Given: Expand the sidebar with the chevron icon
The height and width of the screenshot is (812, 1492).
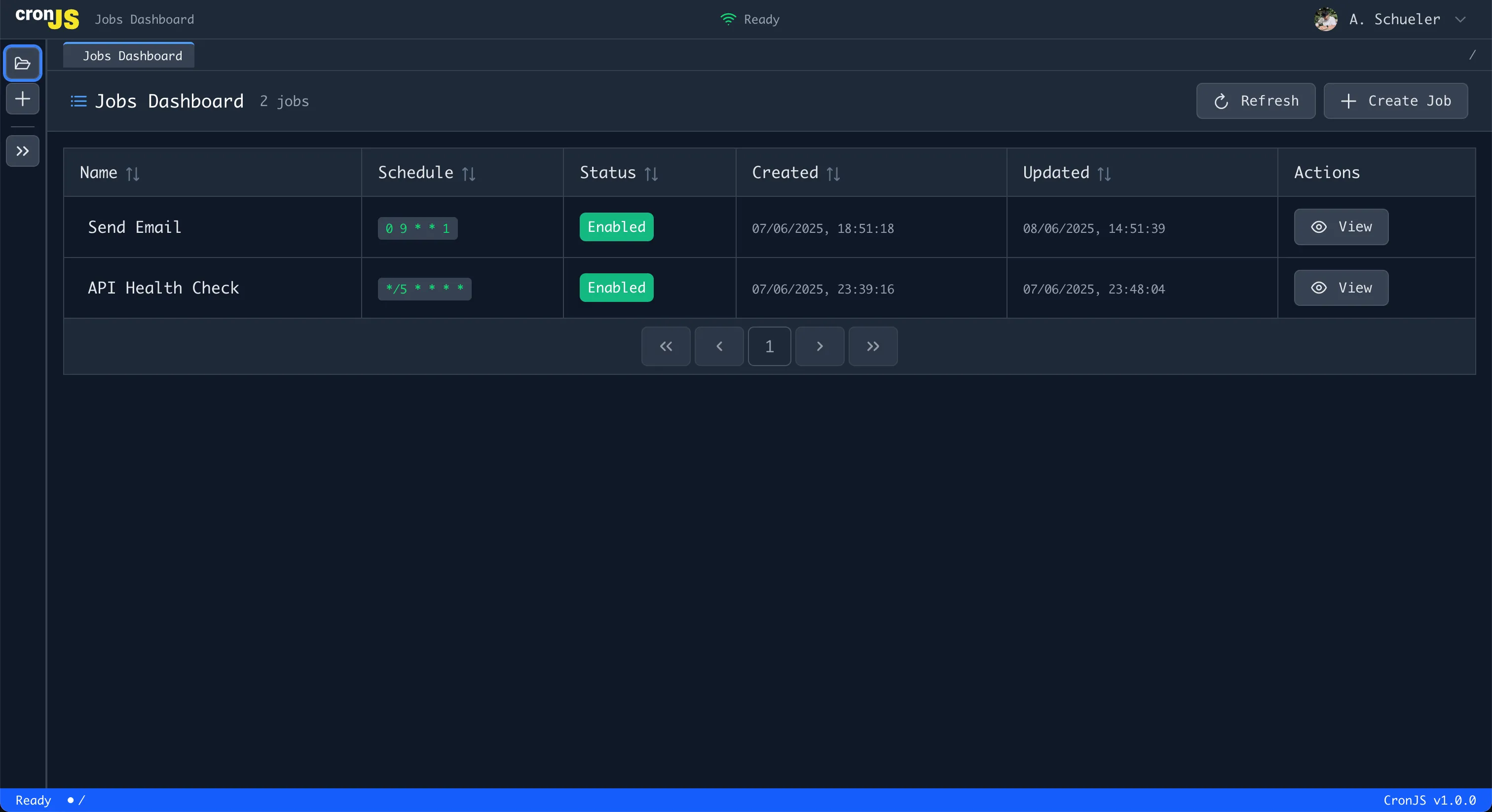Looking at the screenshot, I should pyautogui.click(x=22, y=151).
